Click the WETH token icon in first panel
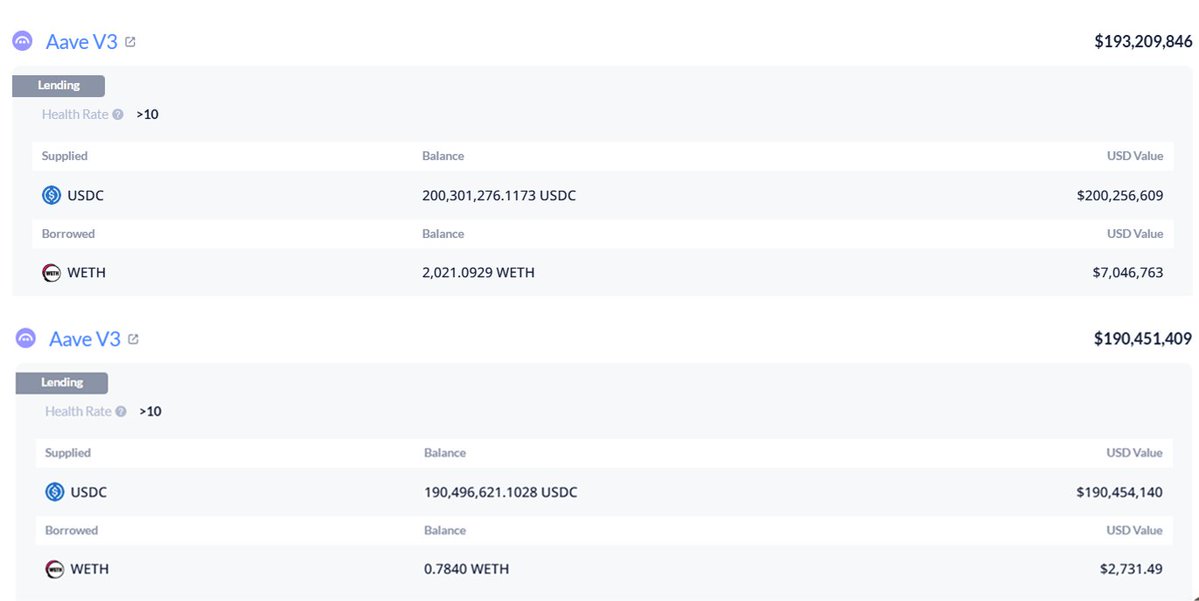The width and height of the screenshot is (1199, 601). [x=52, y=273]
